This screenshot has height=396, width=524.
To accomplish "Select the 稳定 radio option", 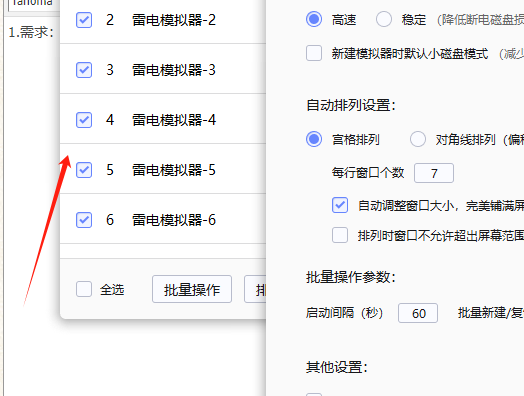I will point(384,19).
